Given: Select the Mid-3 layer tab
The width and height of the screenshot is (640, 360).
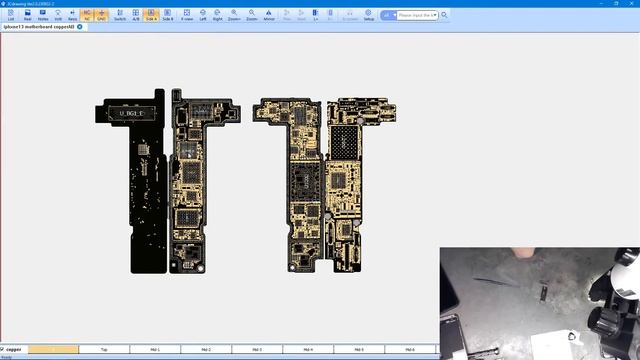Looking at the screenshot, I should tap(257, 349).
